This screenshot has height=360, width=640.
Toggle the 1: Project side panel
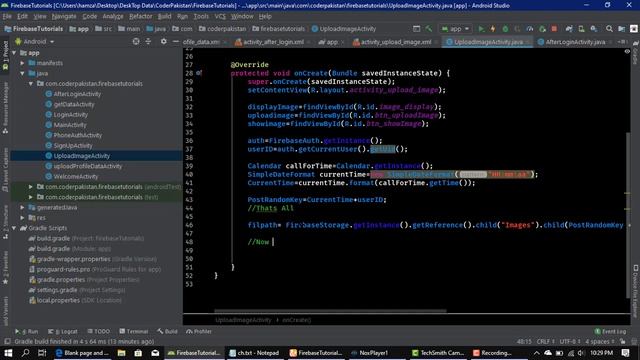point(5,56)
